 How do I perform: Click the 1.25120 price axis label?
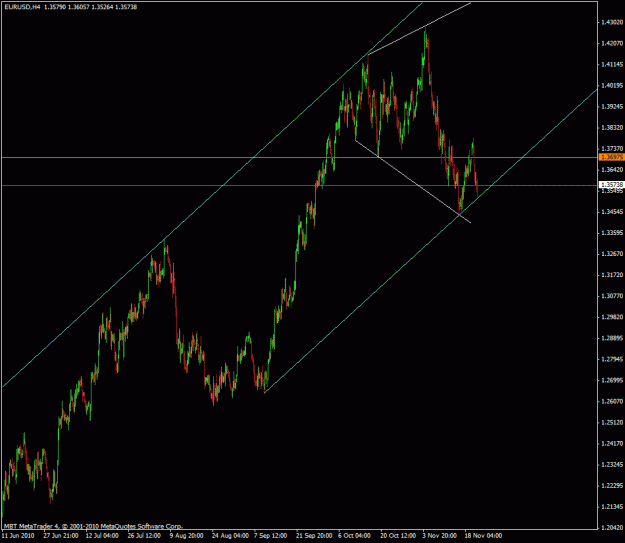tap(612, 423)
